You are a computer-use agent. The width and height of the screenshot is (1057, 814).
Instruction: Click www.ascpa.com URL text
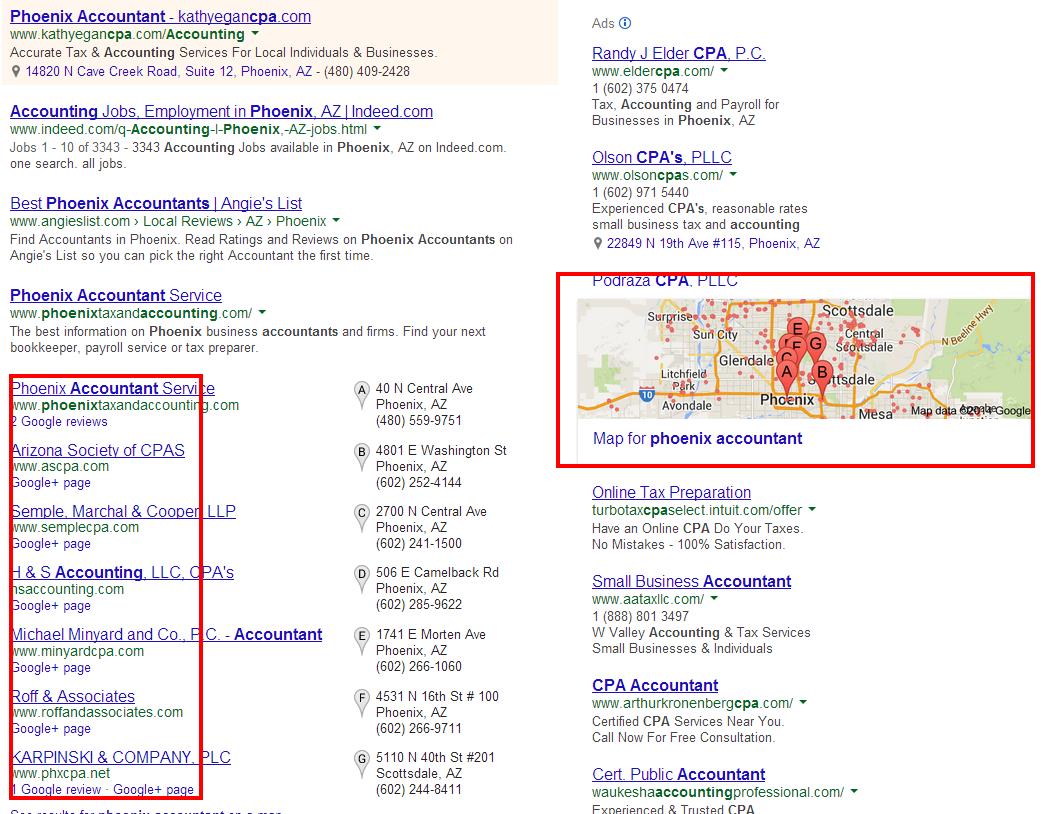60,466
